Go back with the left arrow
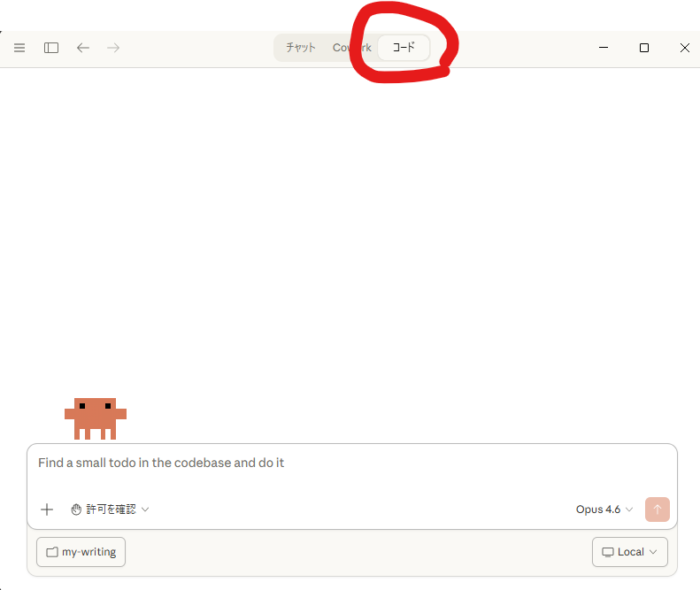This screenshot has width=700, height=590. (x=83, y=48)
